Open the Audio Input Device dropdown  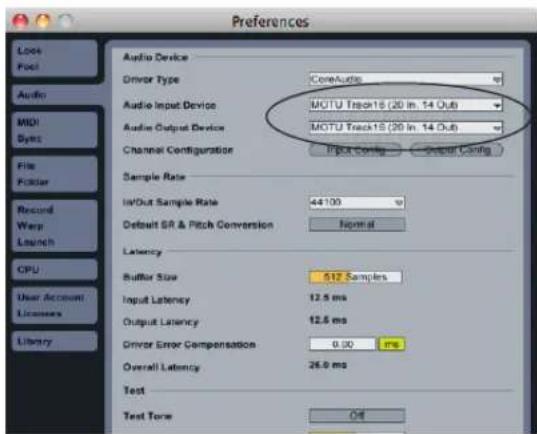tap(405, 105)
